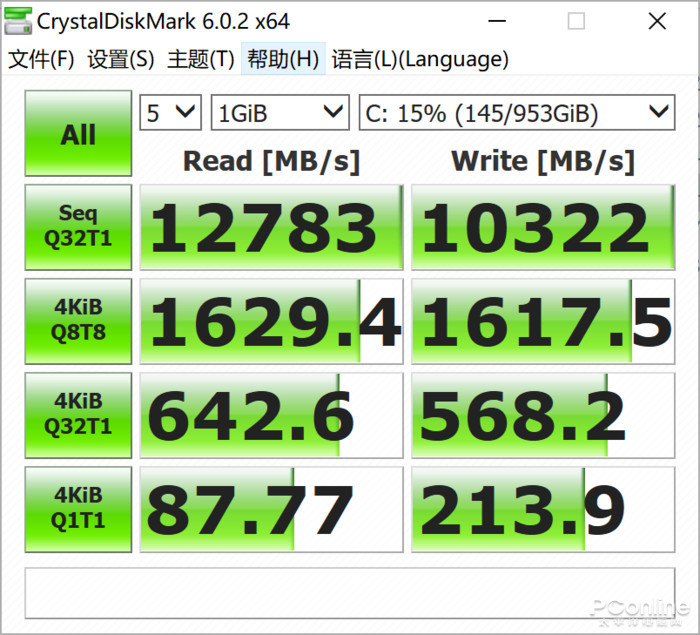Close the CrystalDiskMark window
The height and width of the screenshot is (635, 700).
coord(657,21)
